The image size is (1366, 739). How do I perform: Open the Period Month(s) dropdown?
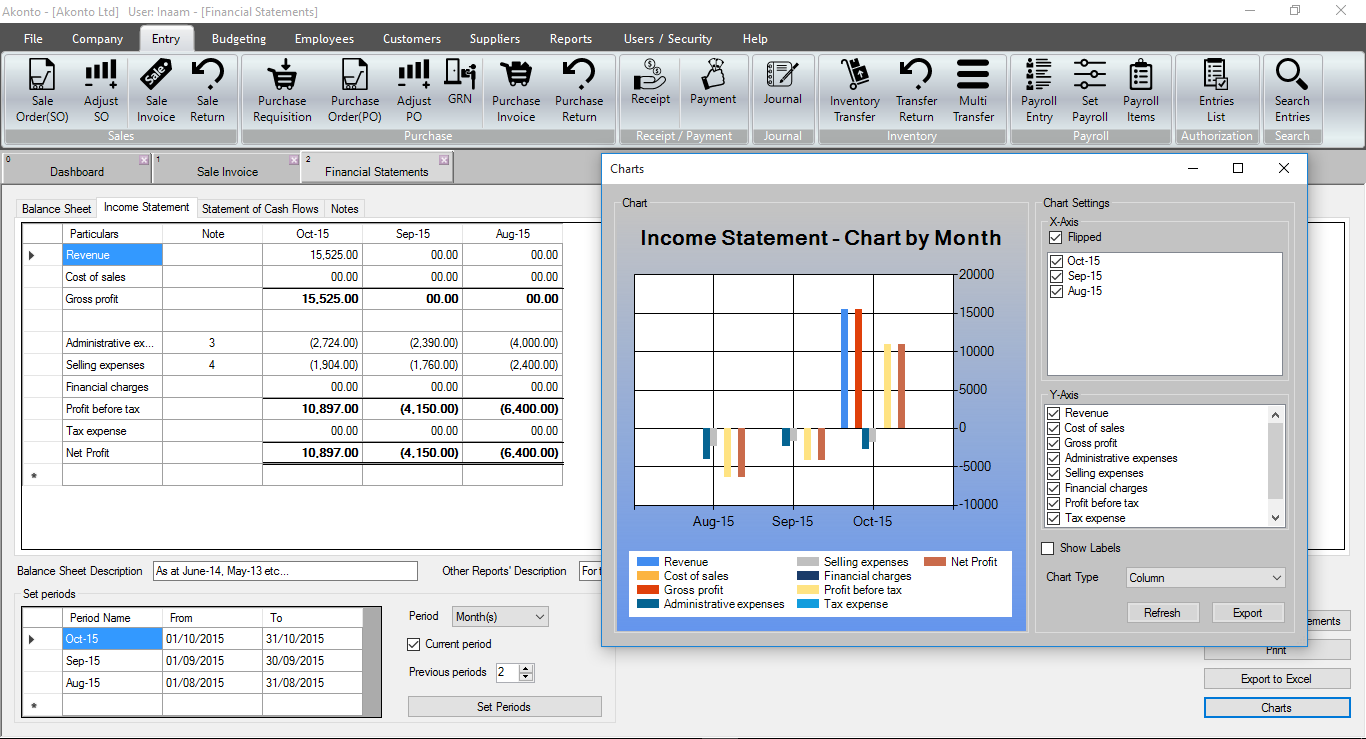500,617
